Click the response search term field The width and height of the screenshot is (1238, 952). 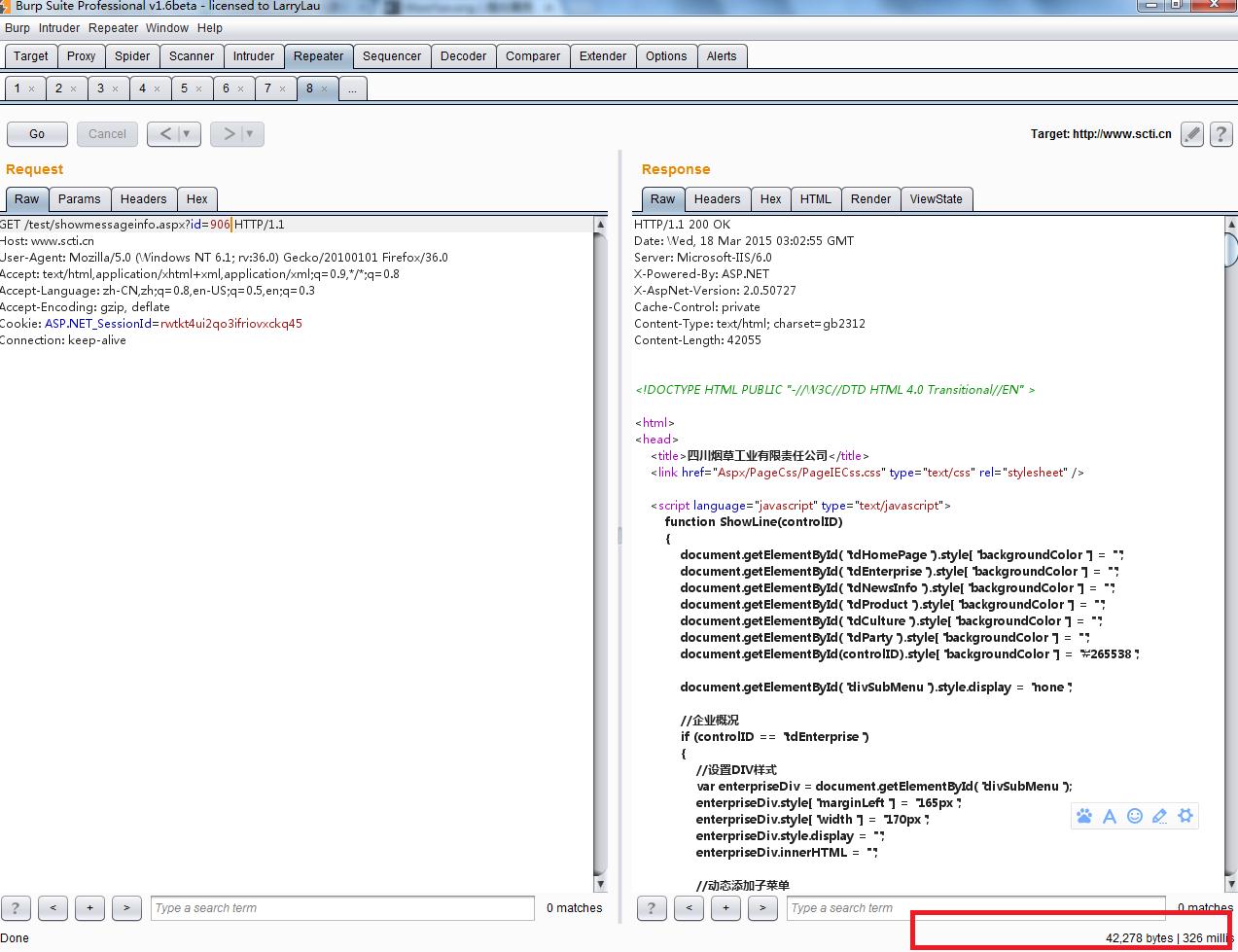[x=975, y=908]
